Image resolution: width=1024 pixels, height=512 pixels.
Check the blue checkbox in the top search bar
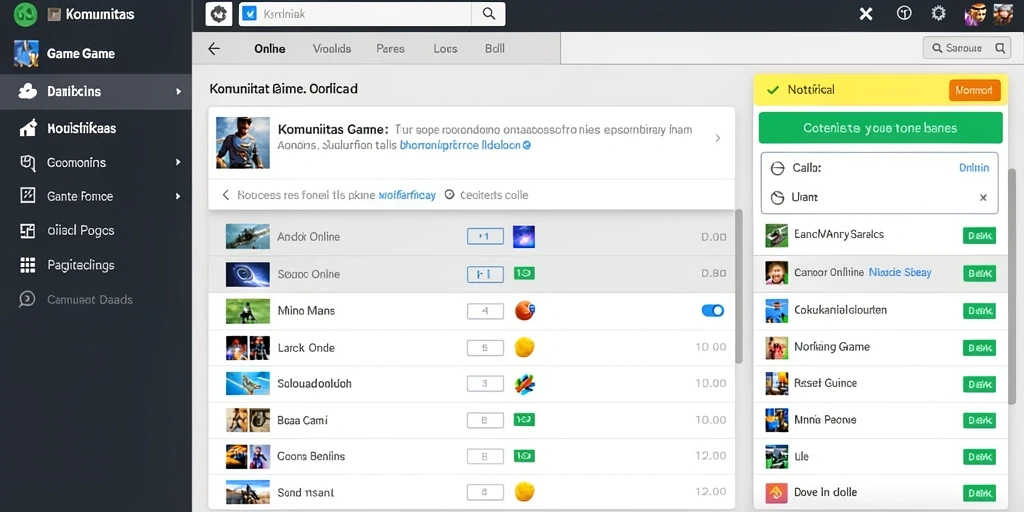pyautogui.click(x=249, y=13)
